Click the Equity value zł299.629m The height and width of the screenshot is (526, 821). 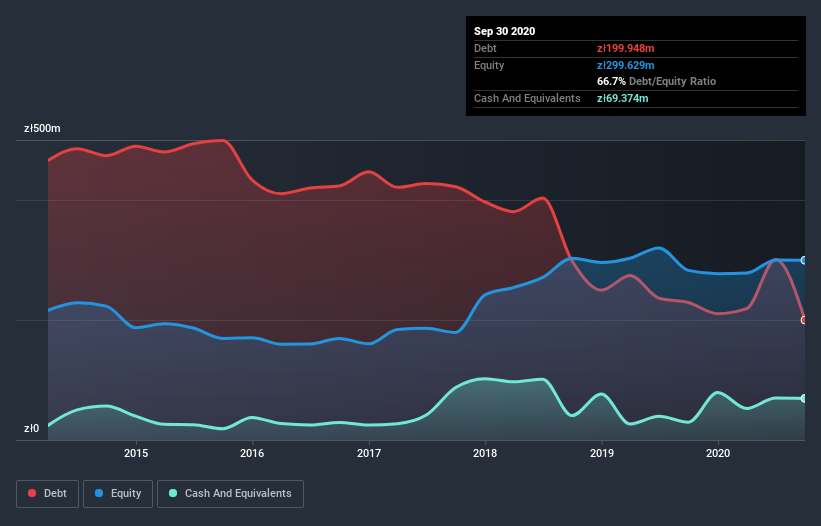point(626,65)
